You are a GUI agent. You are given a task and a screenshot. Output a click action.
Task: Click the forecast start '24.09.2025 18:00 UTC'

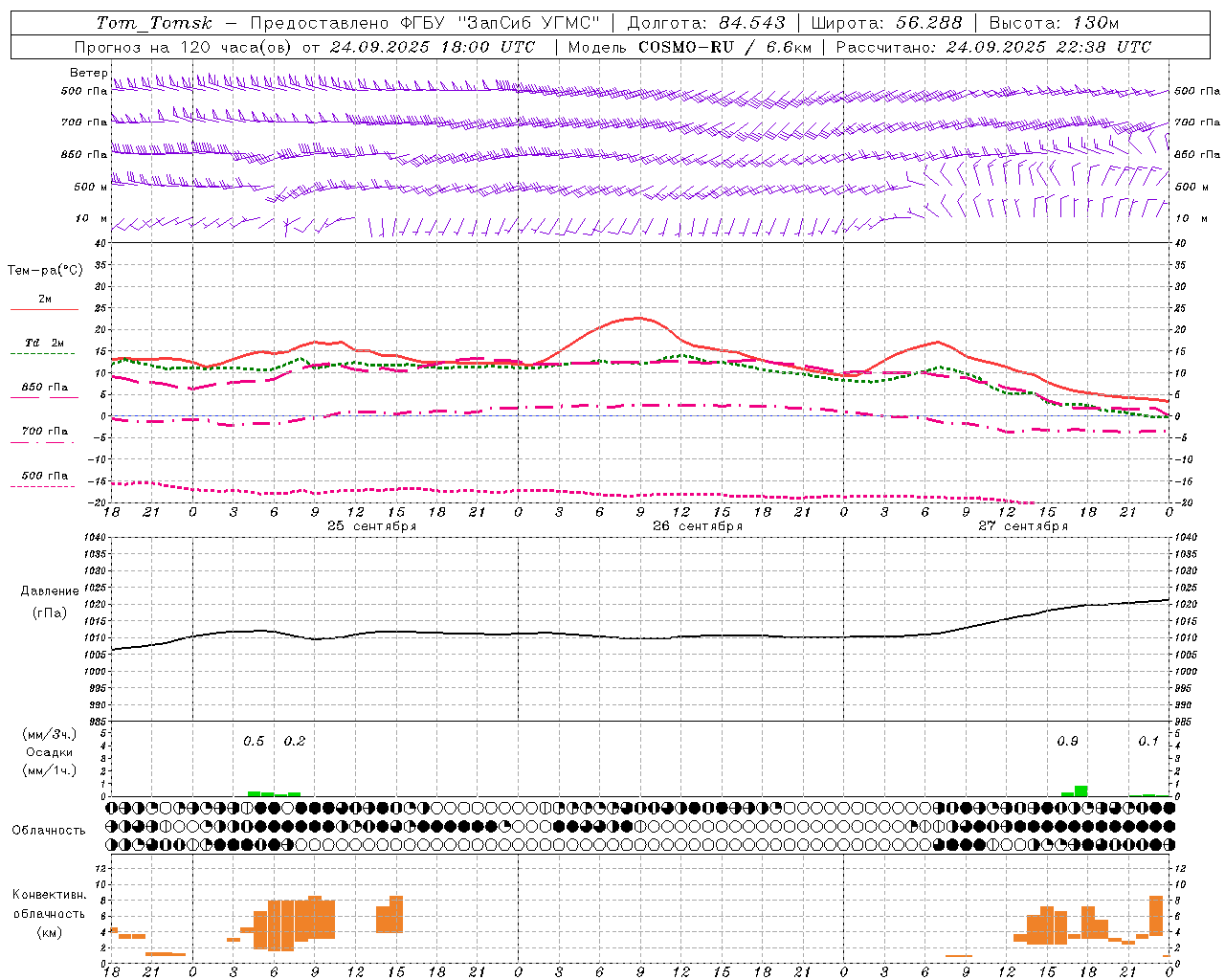point(433,47)
